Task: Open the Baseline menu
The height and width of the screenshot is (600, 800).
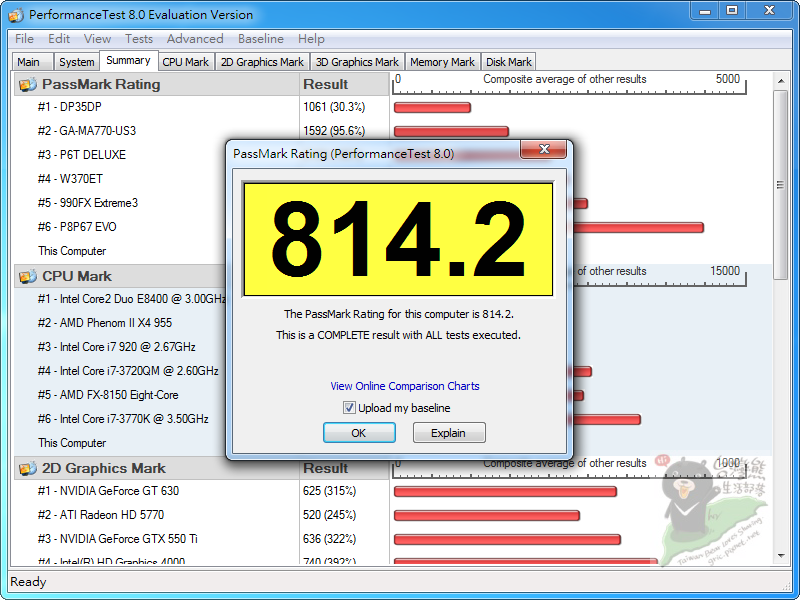Action: click(x=260, y=39)
